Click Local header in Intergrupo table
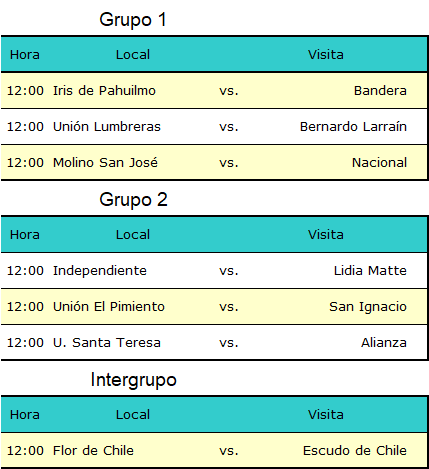Screen dimensions: 429x469 (133, 415)
